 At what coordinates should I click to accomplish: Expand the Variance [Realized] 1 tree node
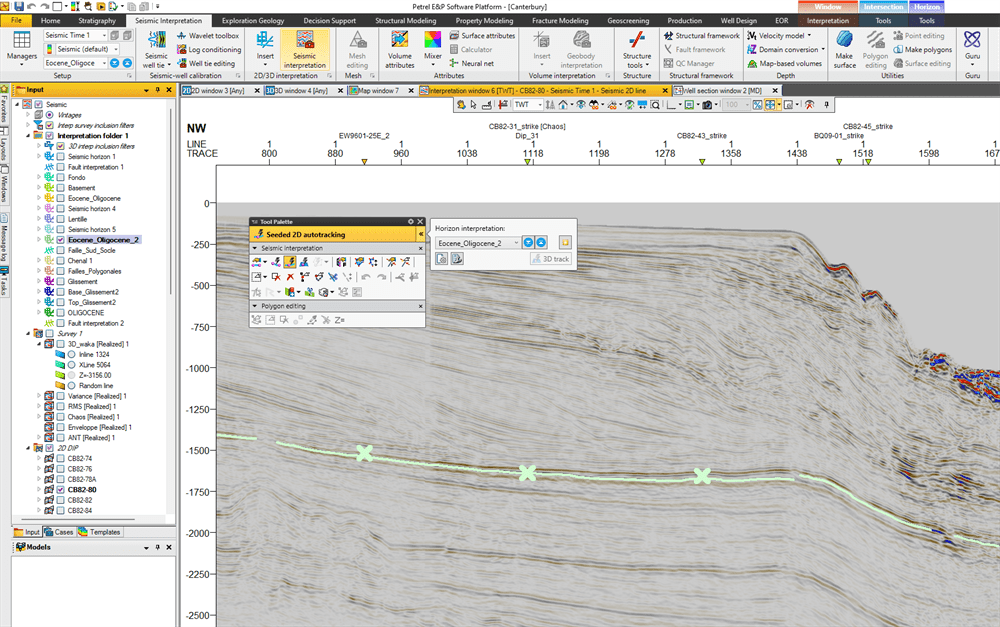point(38,396)
